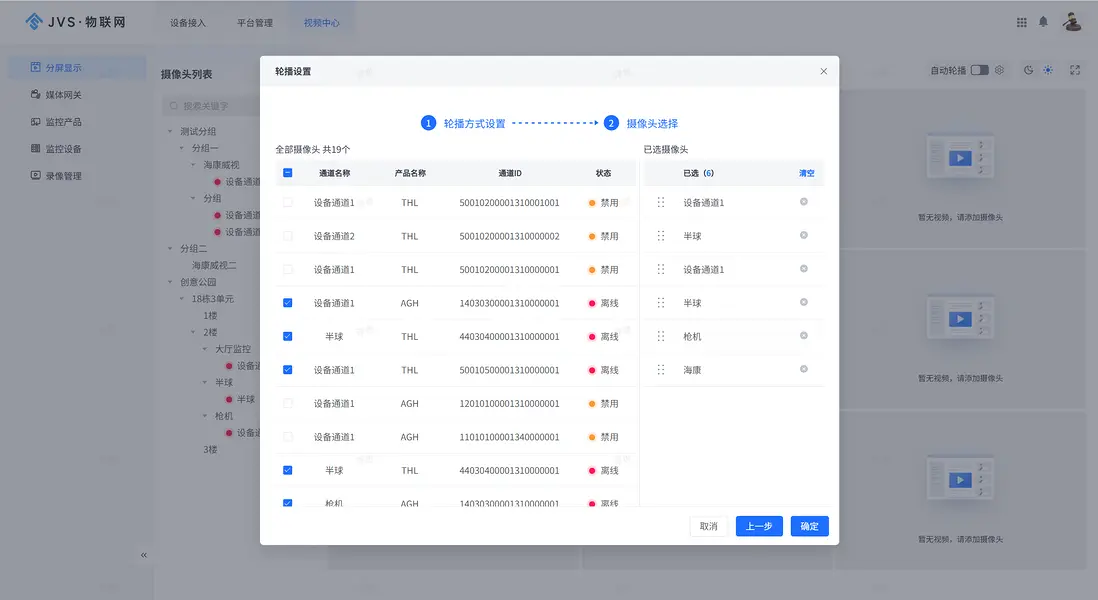Click the 状态 column header
The width and height of the screenshot is (1098, 600).
(x=604, y=173)
